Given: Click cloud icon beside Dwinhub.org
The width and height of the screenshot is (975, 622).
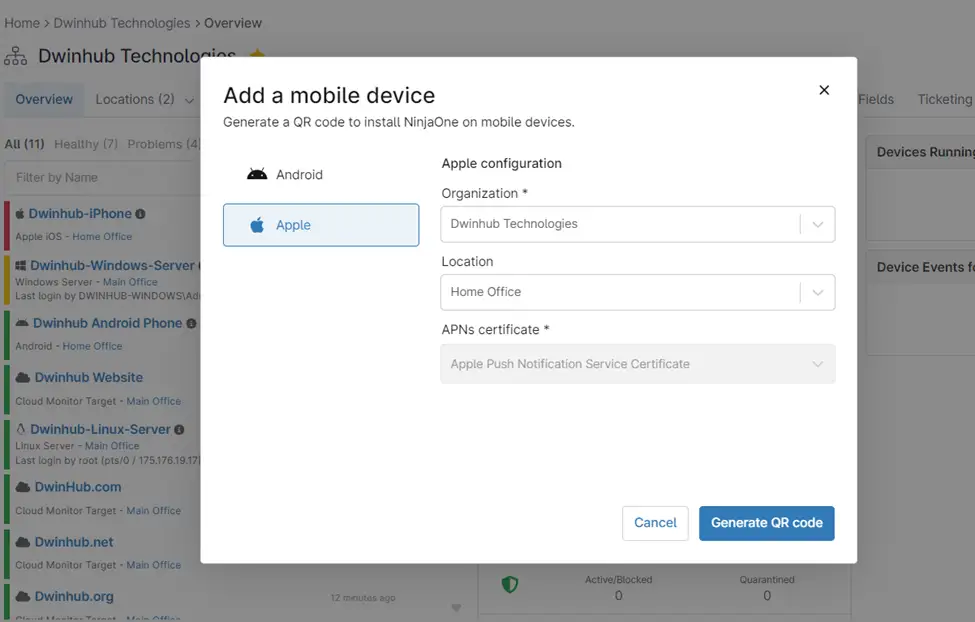Looking at the screenshot, I should [23, 596].
